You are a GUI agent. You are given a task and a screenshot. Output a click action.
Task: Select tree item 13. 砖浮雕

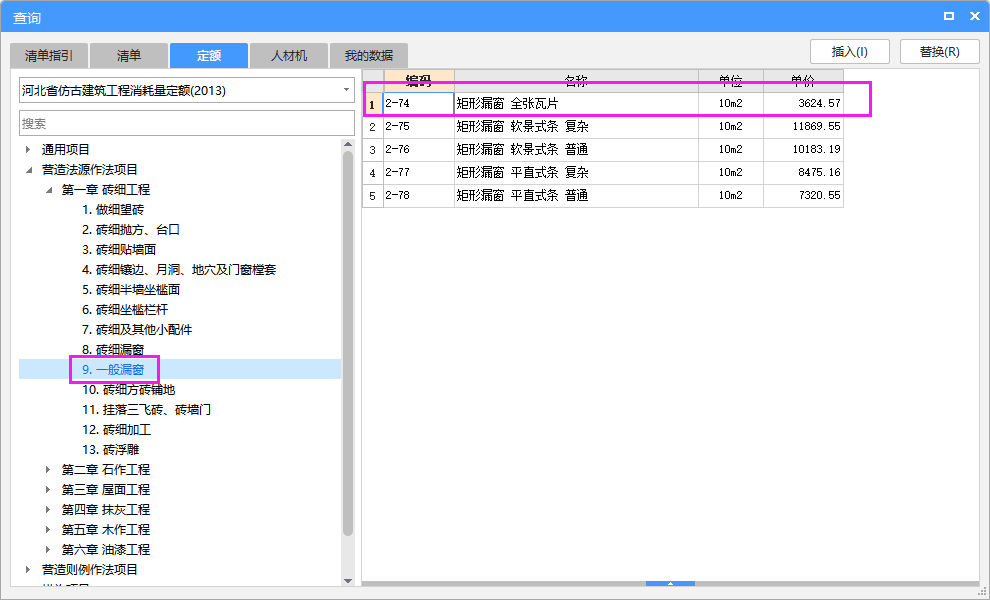pos(110,450)
